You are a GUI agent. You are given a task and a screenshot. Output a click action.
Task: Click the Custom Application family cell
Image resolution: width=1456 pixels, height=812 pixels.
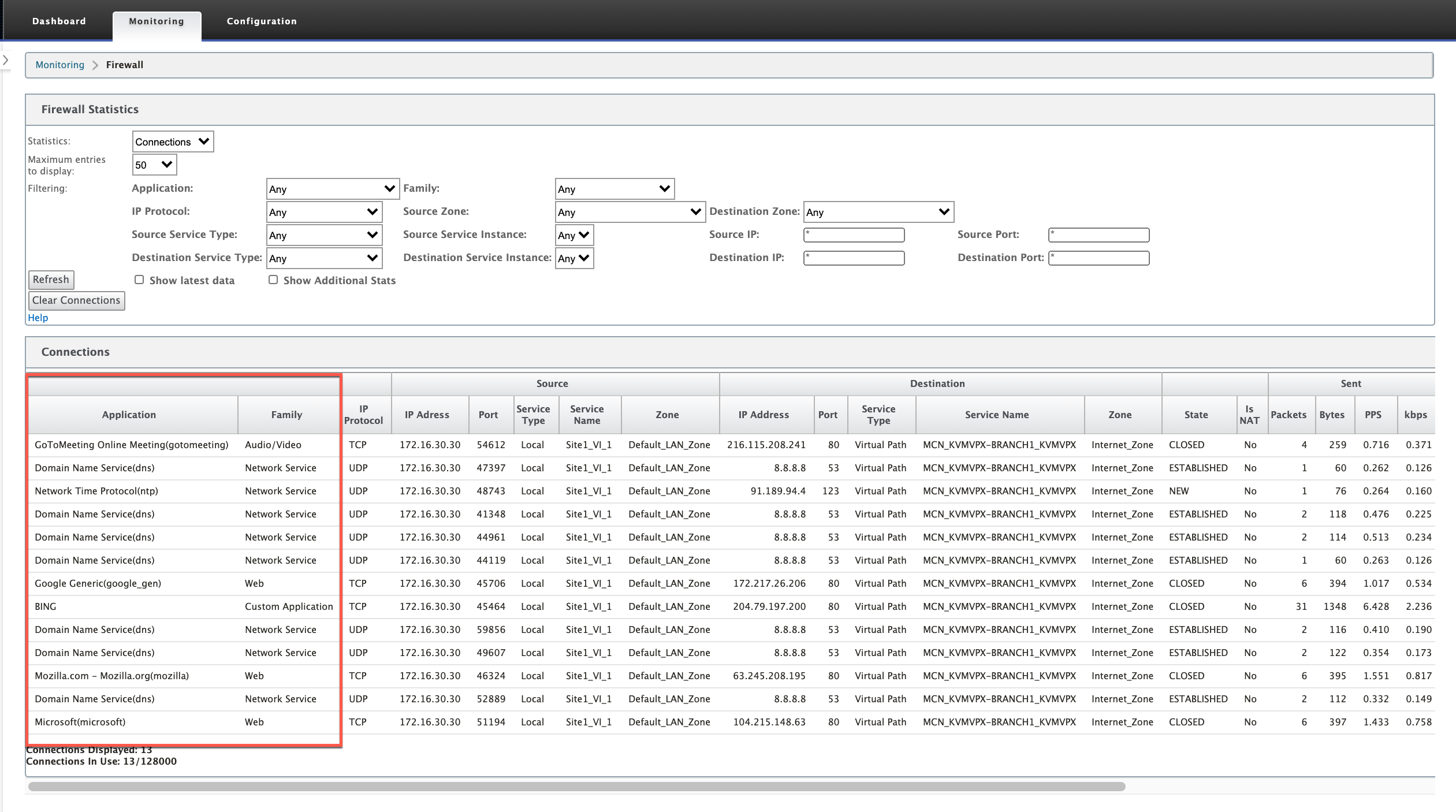click(289, 606)
